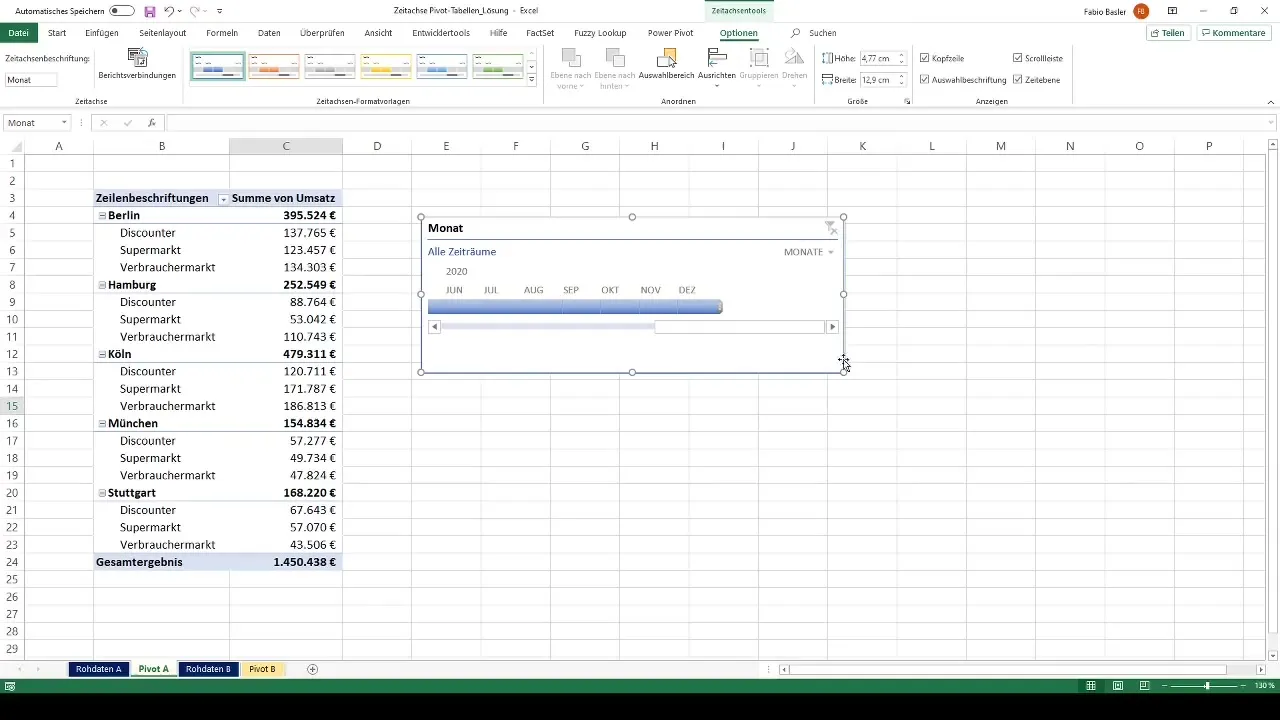Click zoom in plus button
Viewport: 1280px width, 720px height.
(x=1243, y=686)
